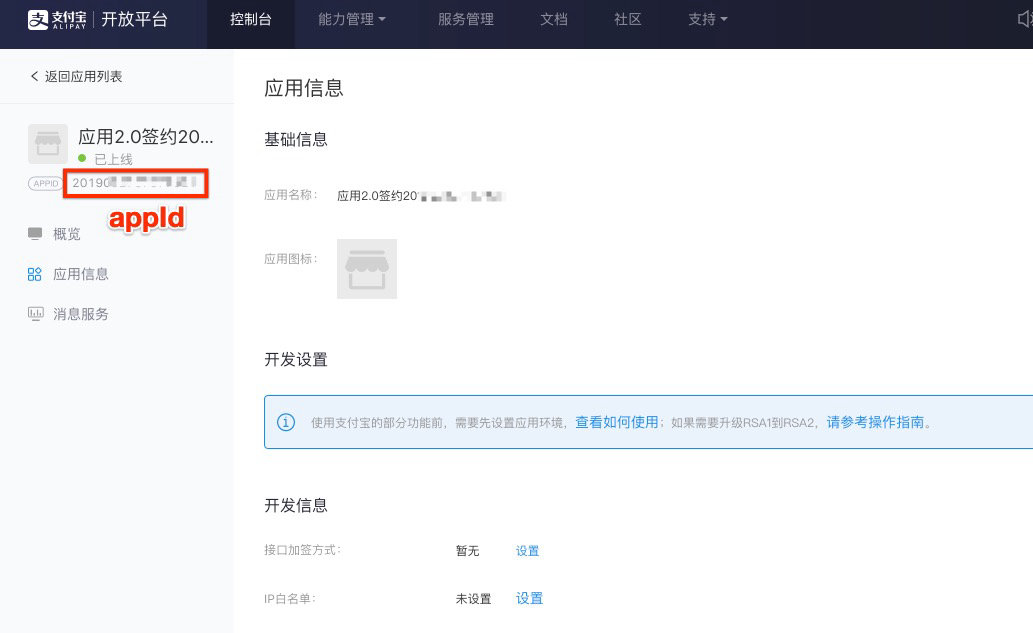Viewport: 1033px width, 633px height.
Task: Open the 请参考操作指南 link
Action: coord(874,422)
